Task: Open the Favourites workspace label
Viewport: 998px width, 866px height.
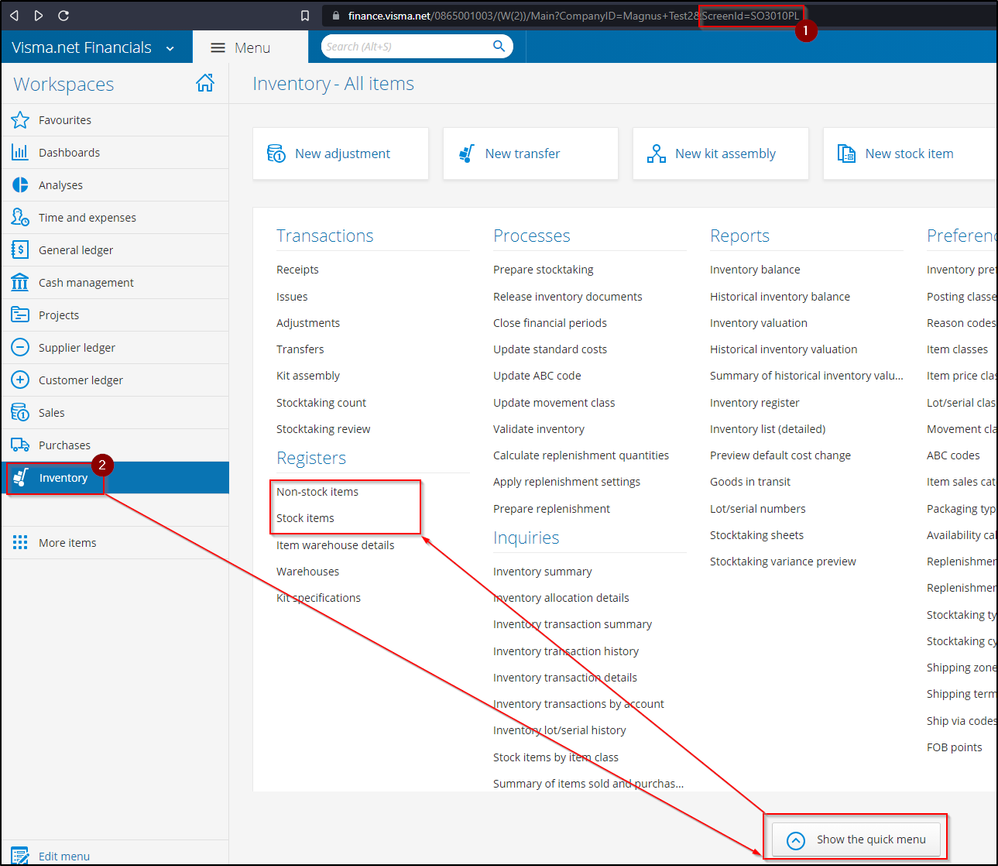Action: (64, 120)
